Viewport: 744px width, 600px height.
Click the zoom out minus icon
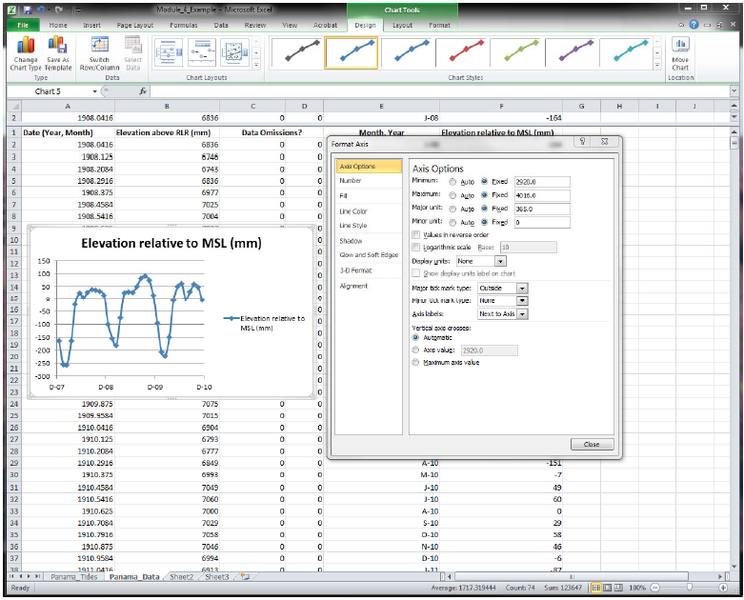[x=655, y=588]
